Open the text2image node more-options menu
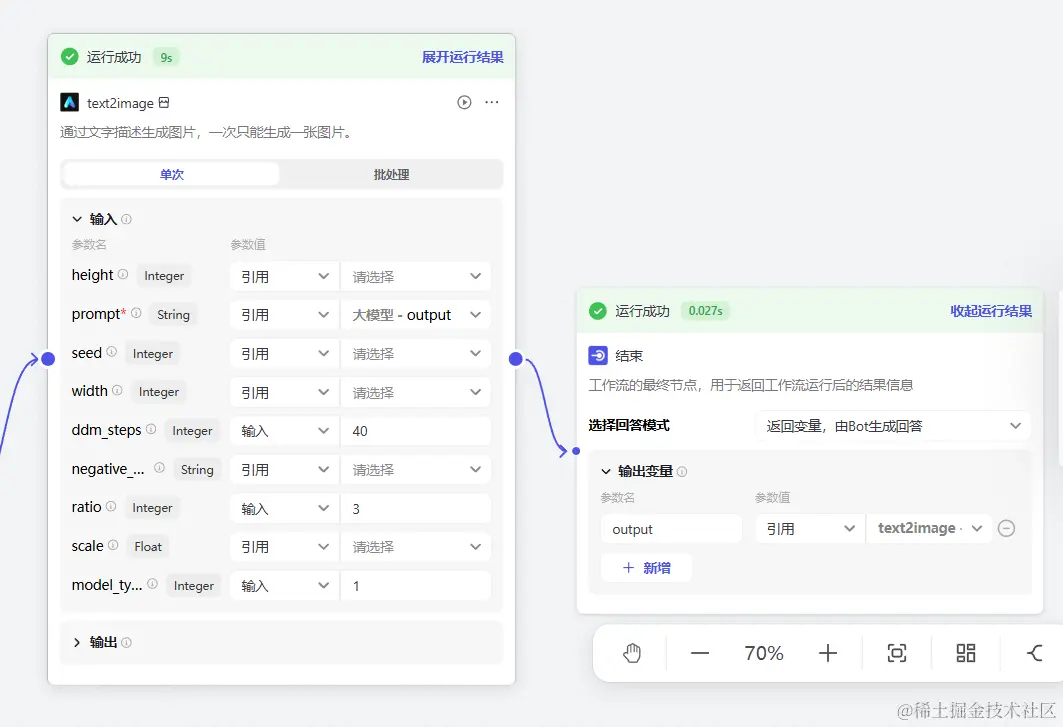This screenshot has width=1063, height=727. coord(492,102)
